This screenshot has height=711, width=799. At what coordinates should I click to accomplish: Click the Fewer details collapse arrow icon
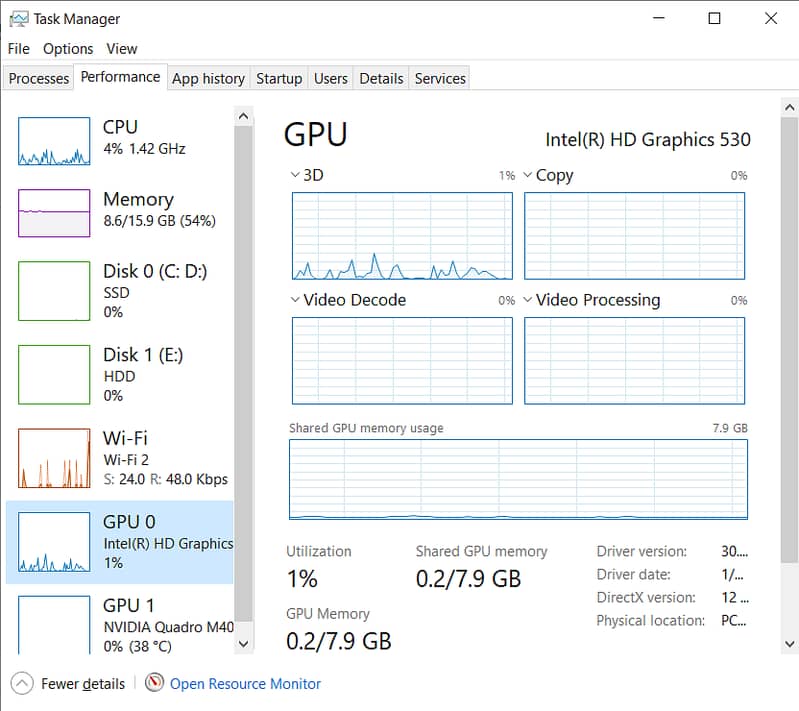tap(21, 684)
